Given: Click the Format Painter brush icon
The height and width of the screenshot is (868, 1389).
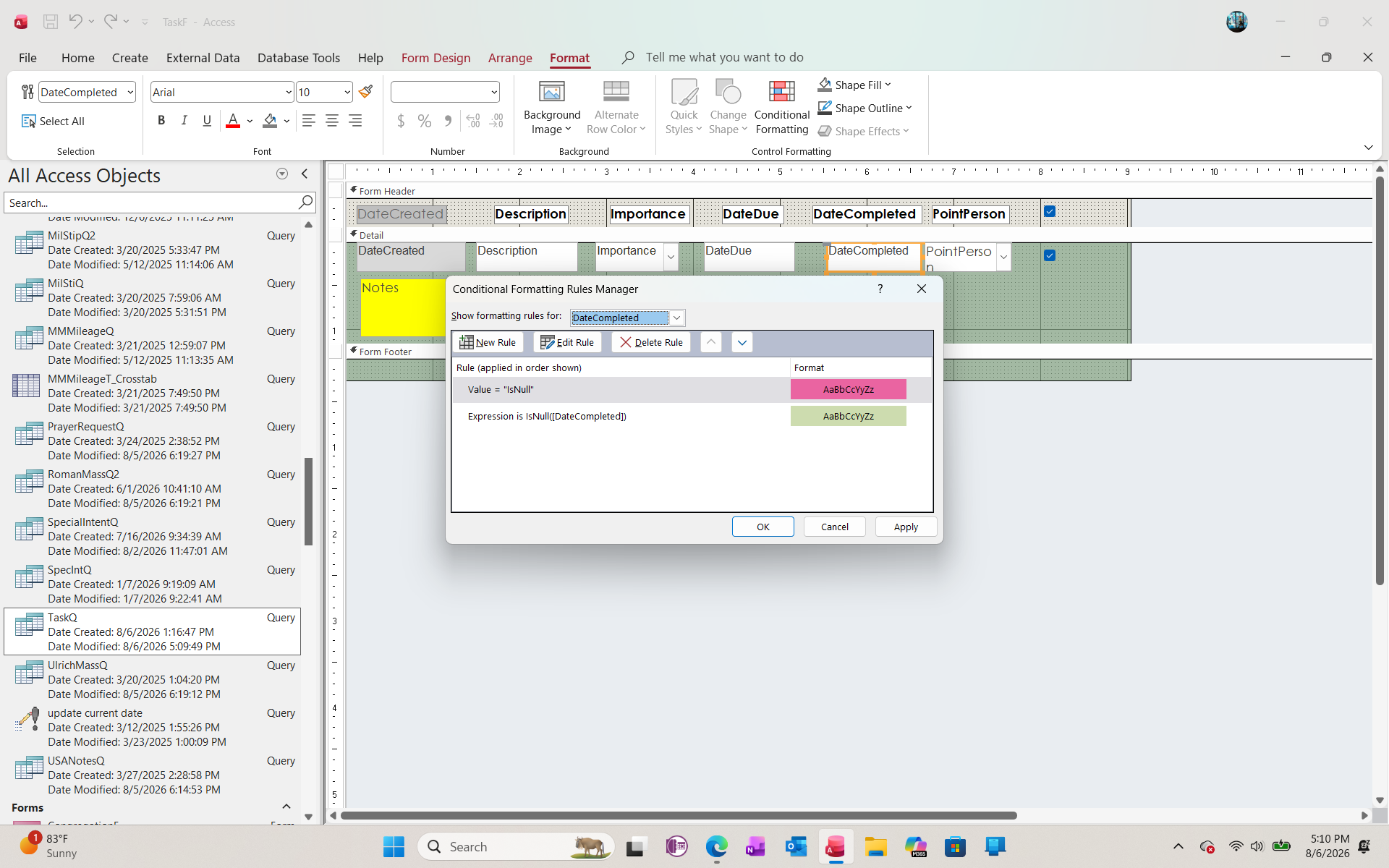Looking at the screenshot, I should (366, 92).
